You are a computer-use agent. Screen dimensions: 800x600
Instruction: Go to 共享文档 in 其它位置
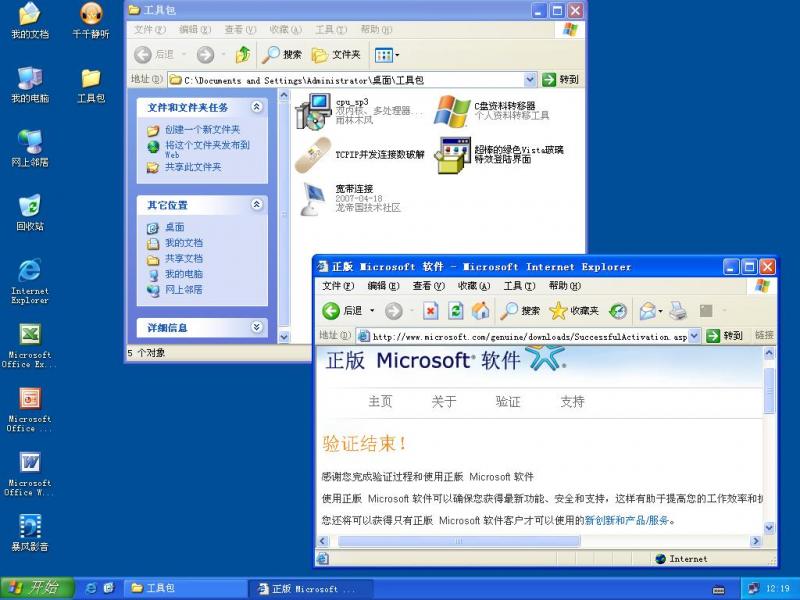(184, 259)
